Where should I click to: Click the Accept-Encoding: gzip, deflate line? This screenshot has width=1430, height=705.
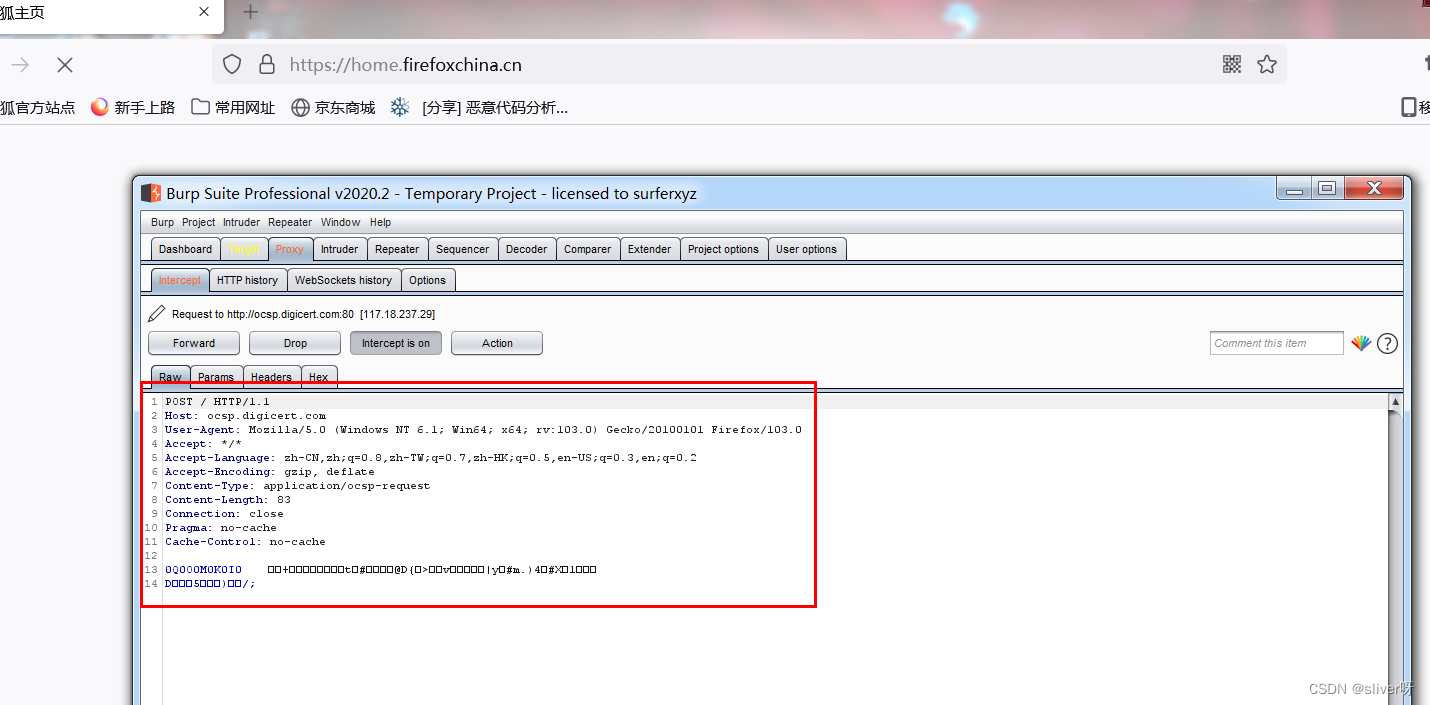270,472
